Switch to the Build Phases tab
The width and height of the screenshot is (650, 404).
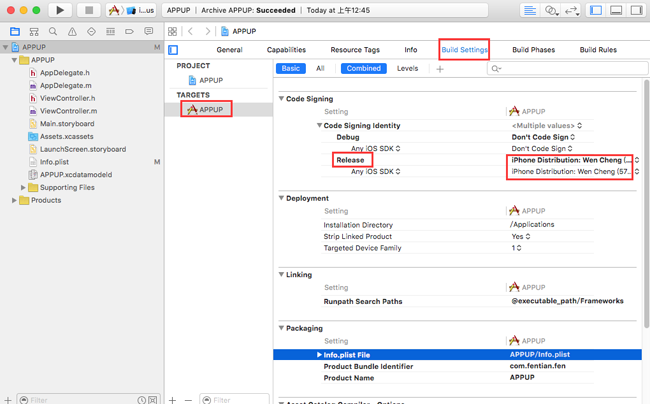pyautogui.click(x=533, y=49)
